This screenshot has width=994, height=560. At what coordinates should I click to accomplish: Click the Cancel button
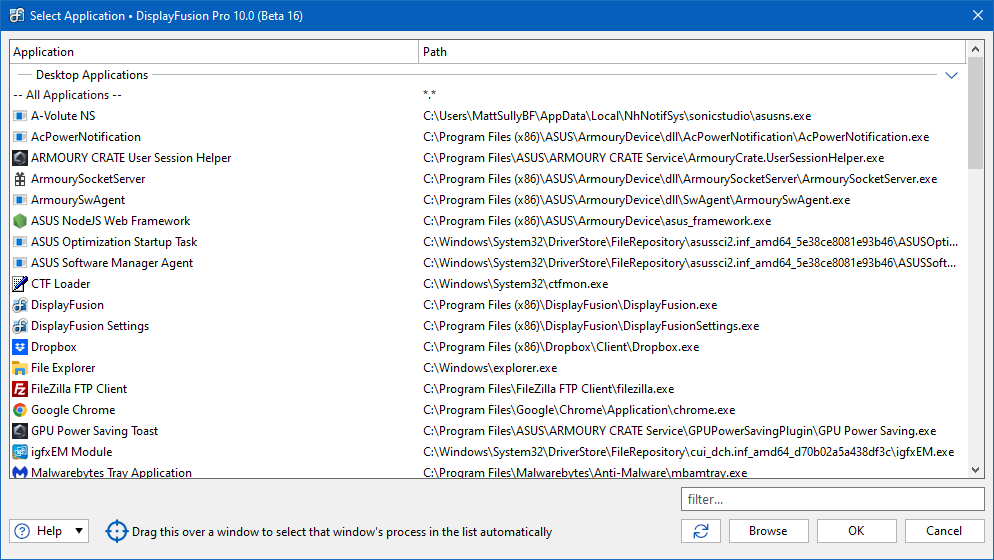click(944, 531)
